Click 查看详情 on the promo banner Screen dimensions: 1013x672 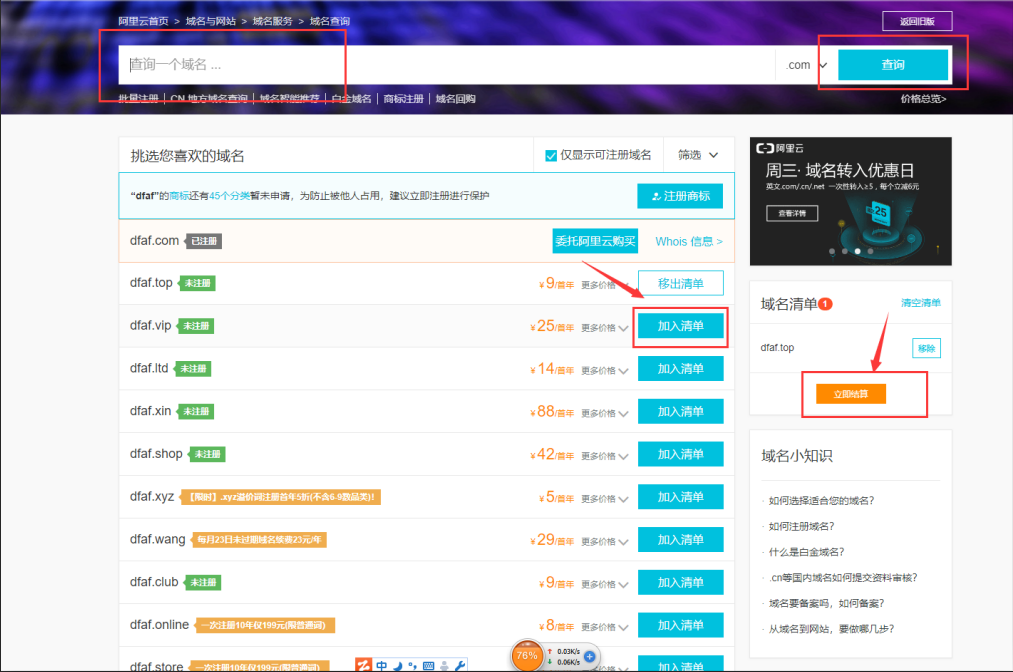tap(792, 213)
